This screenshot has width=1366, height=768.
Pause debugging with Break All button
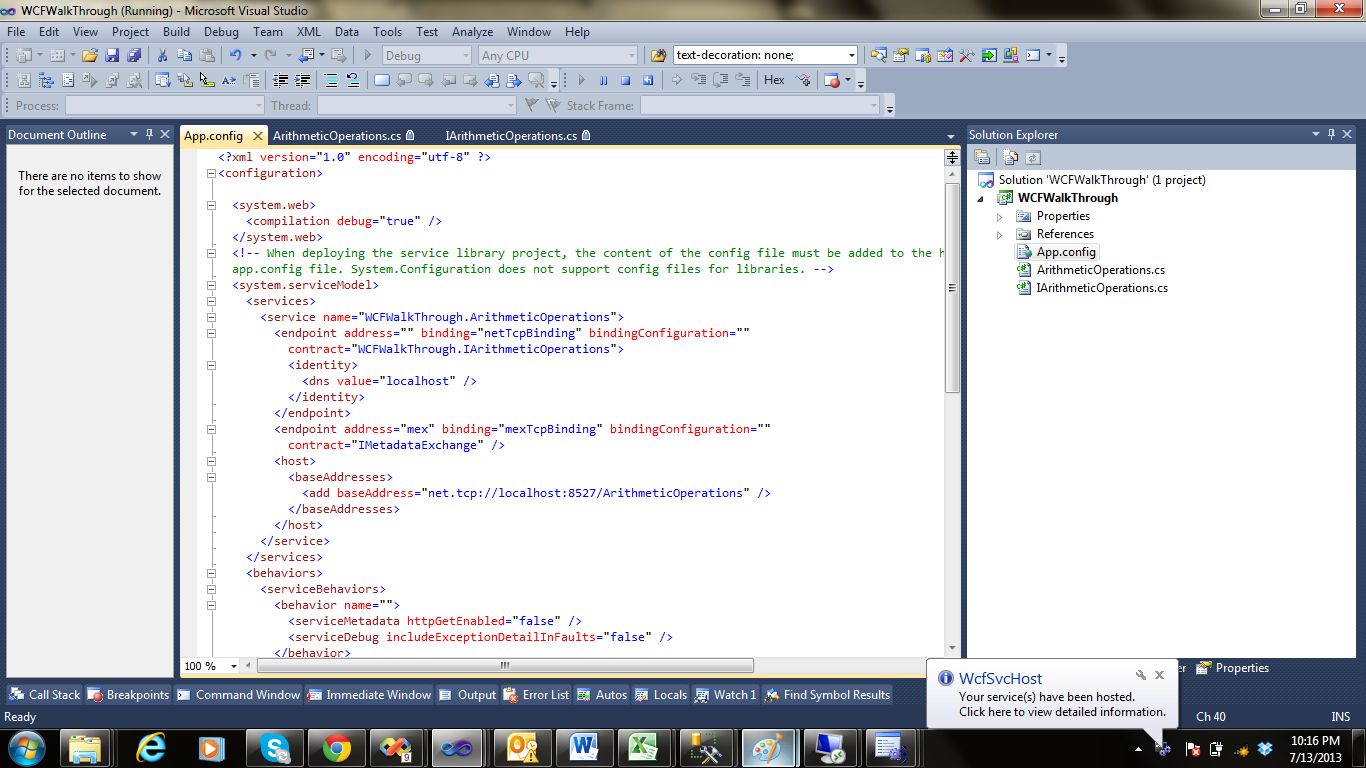click(x=603, y=80)
